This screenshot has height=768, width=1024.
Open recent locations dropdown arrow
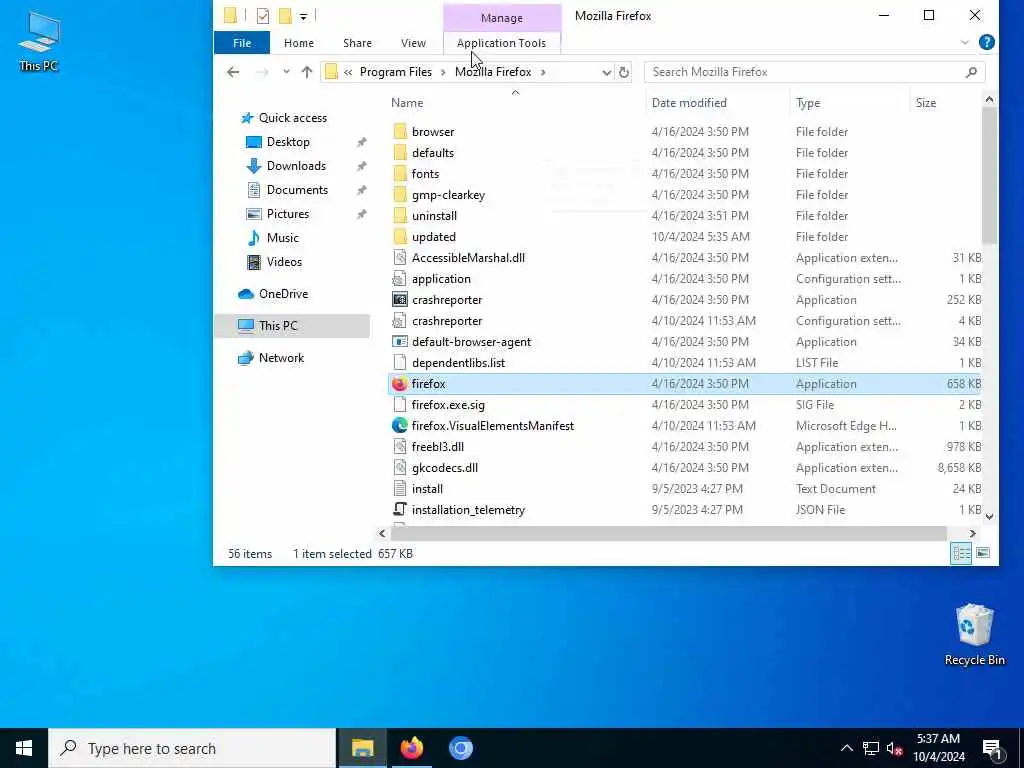coord(286,72)
